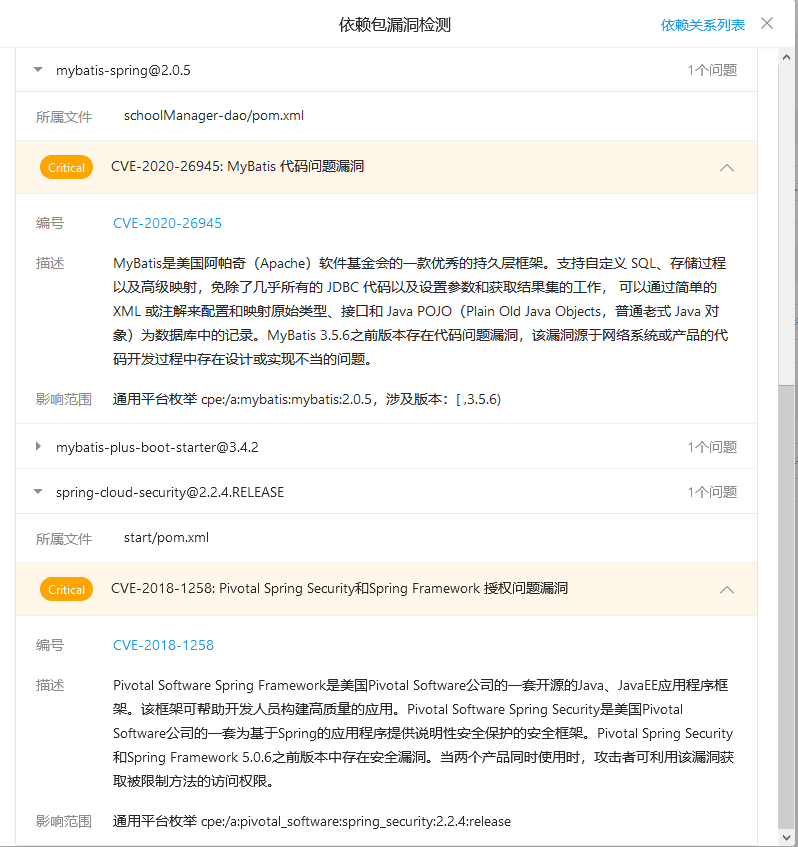This screenshot has width=798, height=847.
Task: Click the Pivotal Software Spring Framework description paragraph
Action: point(423,733)
